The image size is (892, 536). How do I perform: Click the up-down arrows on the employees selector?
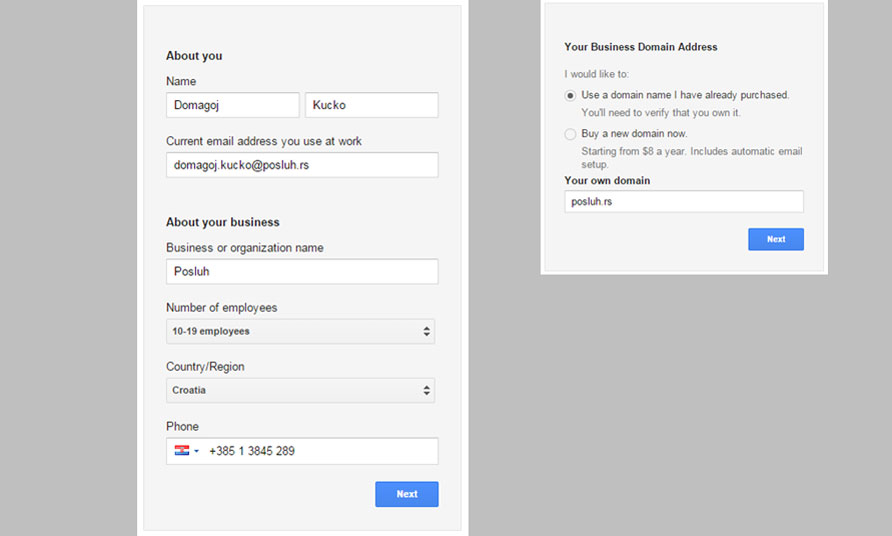point(427,331)
